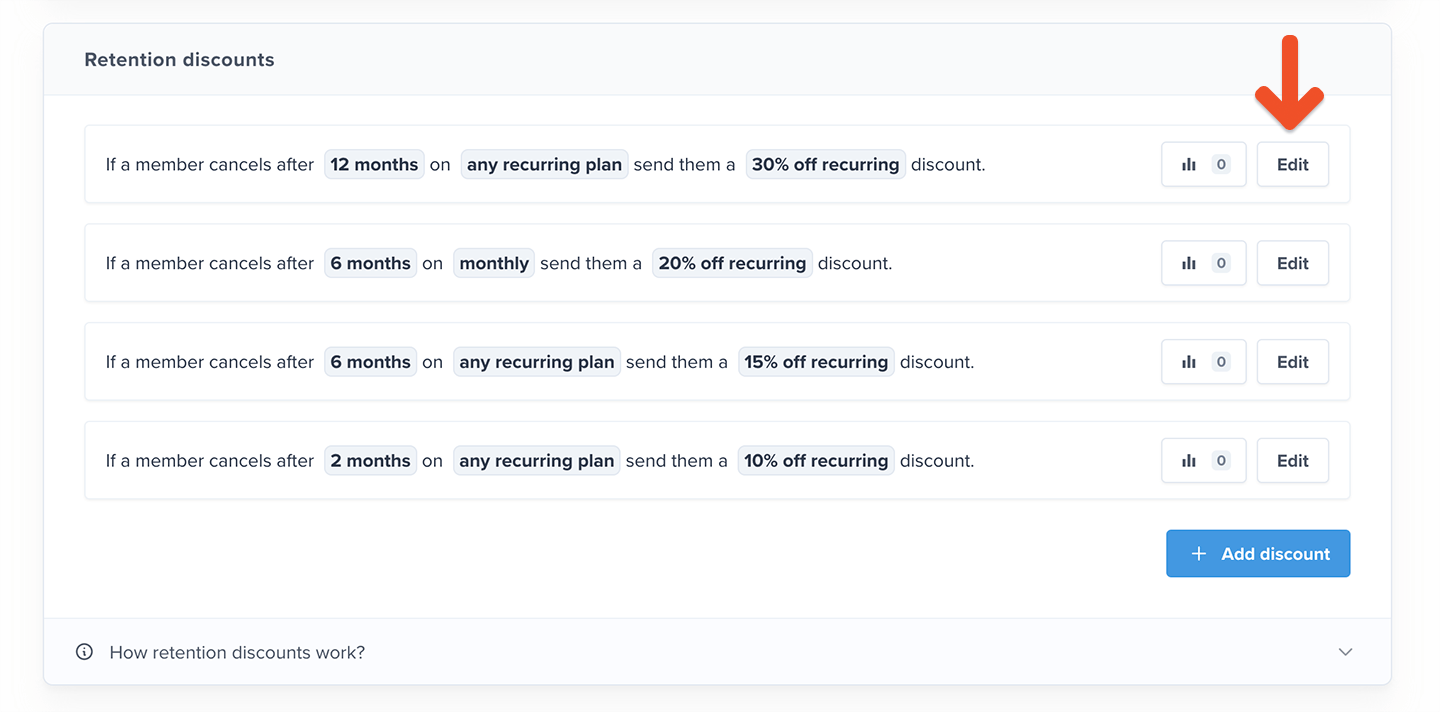Click the info icon beside retention discounts help

click(85, 652)
